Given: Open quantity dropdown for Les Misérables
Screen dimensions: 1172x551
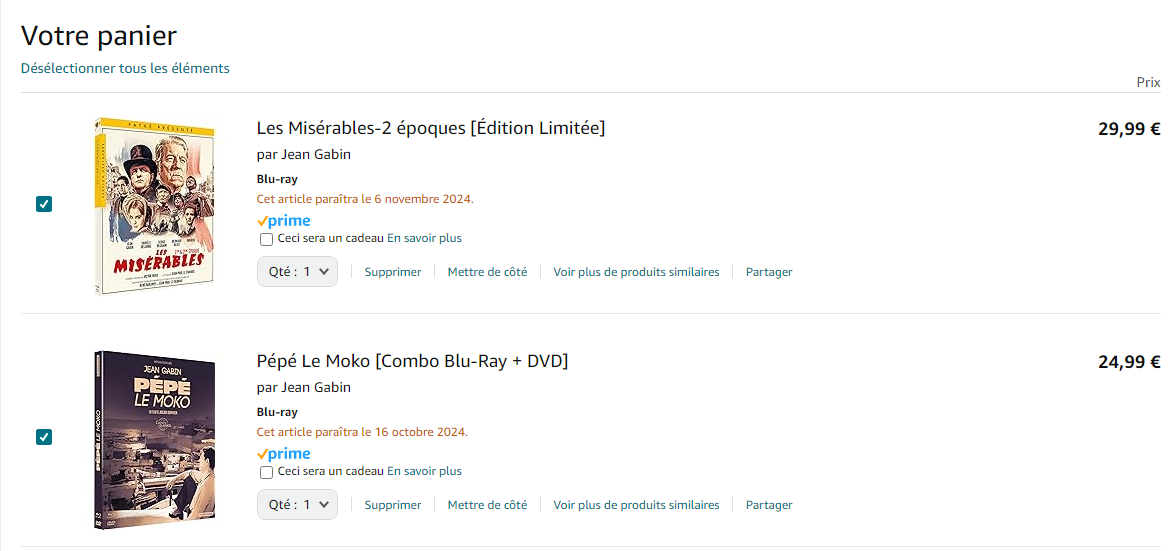Looking at the screenshot, I should click(297, 272).
